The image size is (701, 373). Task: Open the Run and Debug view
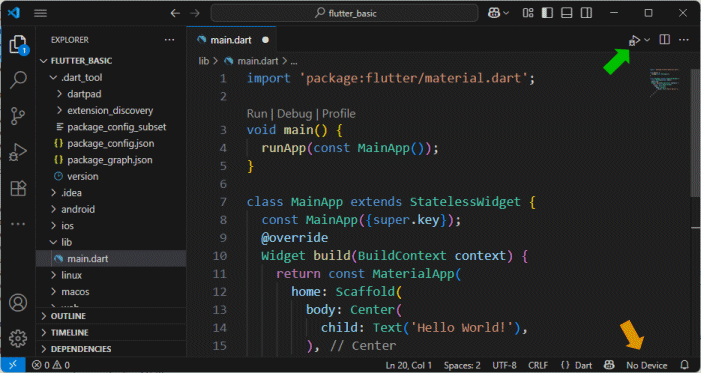click(18, 152)
